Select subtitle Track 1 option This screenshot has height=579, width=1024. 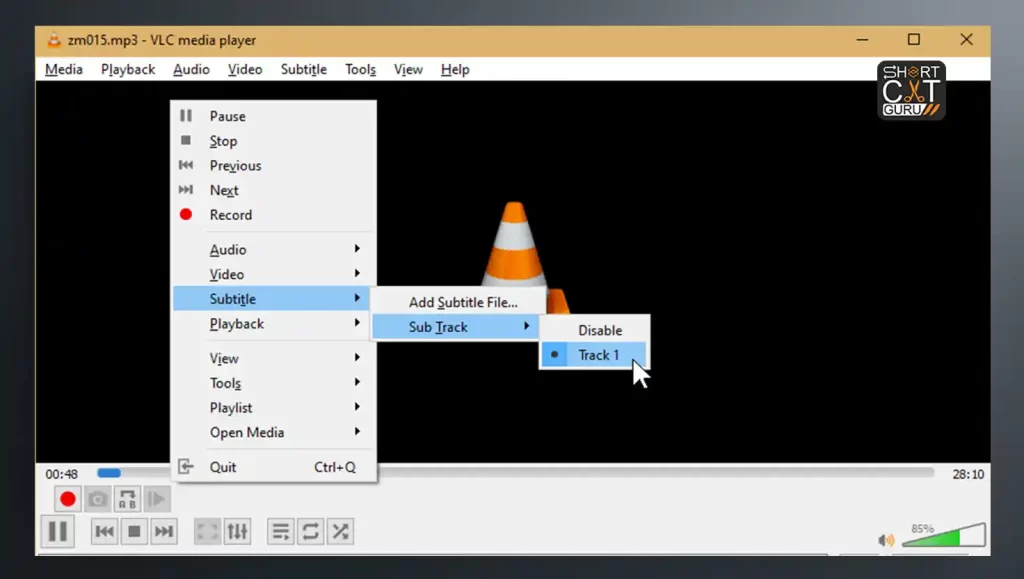coord(594,355)
